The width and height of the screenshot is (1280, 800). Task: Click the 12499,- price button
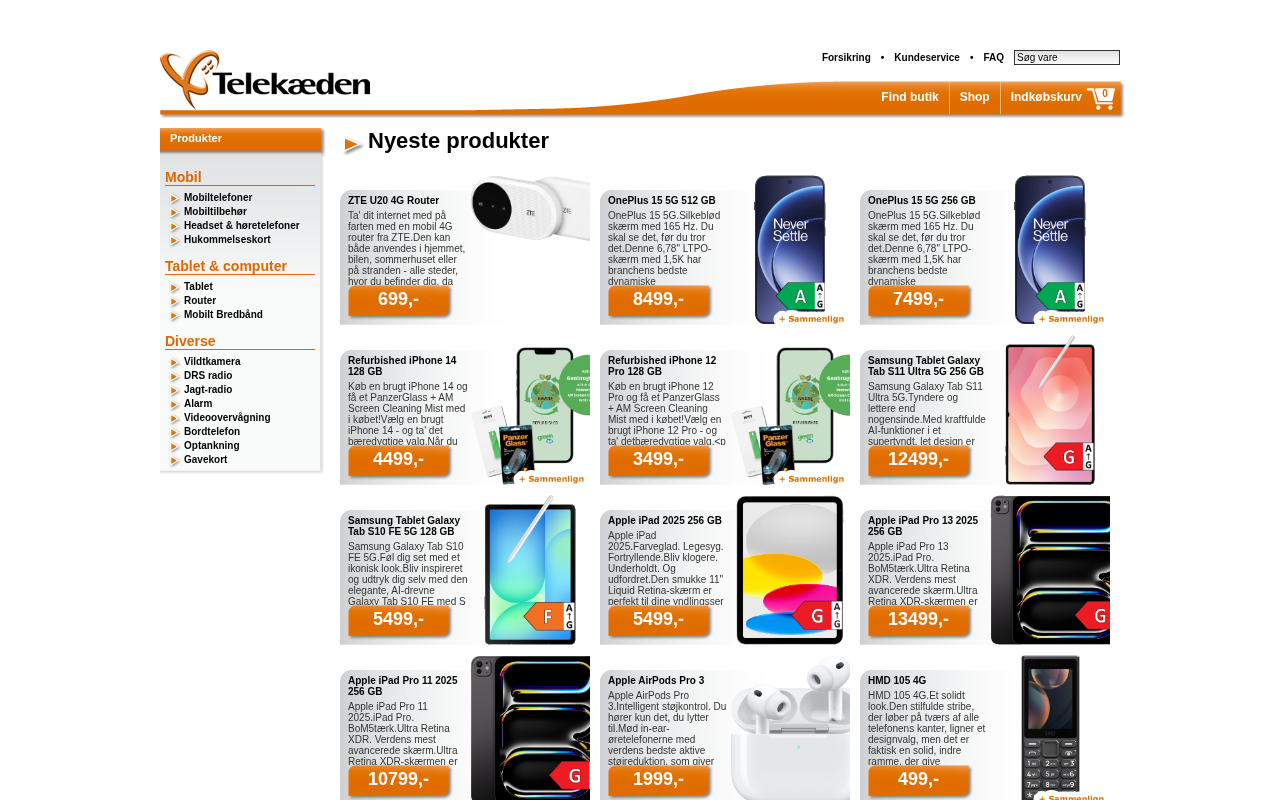tap(919, 459)
